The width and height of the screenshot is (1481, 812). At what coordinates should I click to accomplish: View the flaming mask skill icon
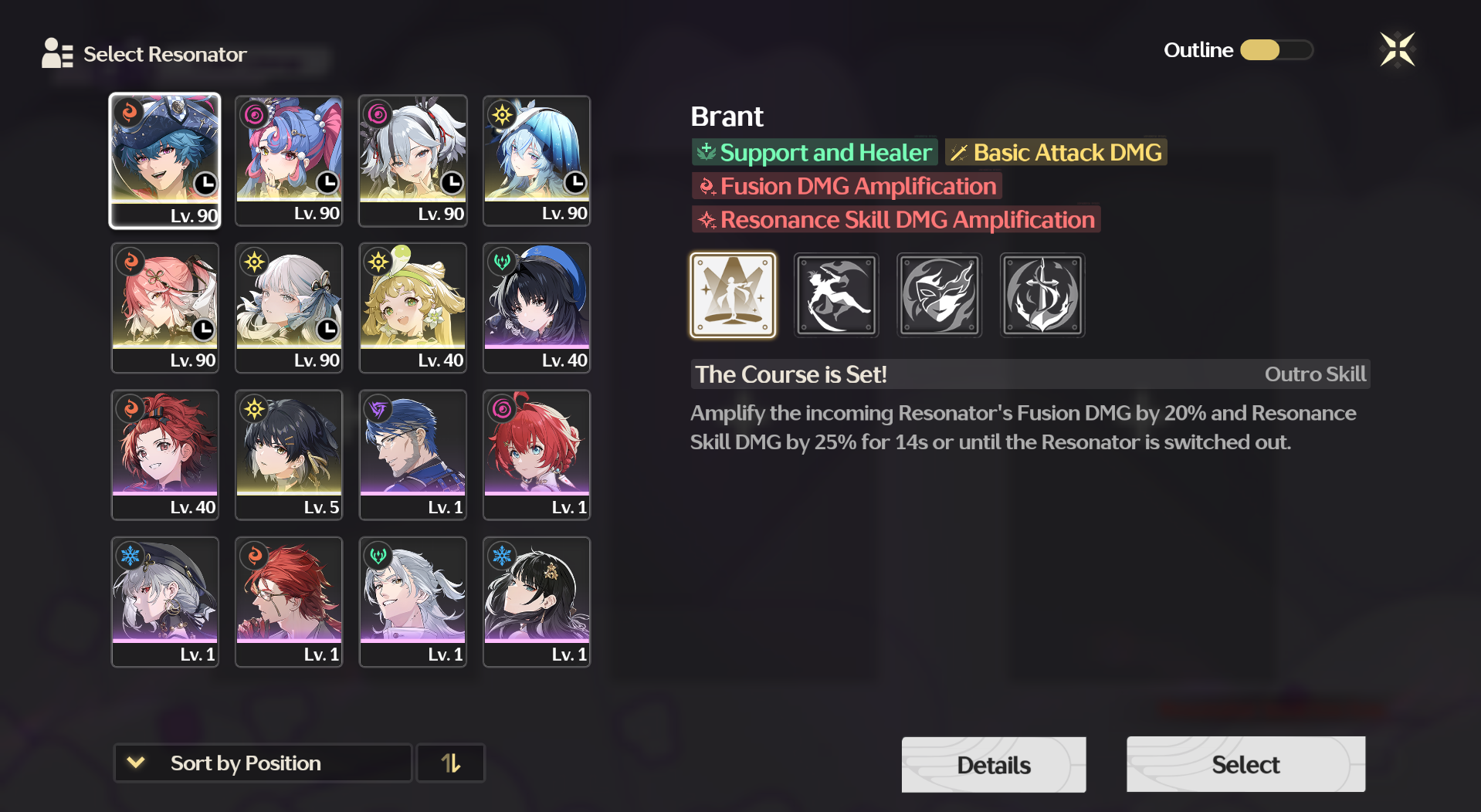[x=939, y=295]
